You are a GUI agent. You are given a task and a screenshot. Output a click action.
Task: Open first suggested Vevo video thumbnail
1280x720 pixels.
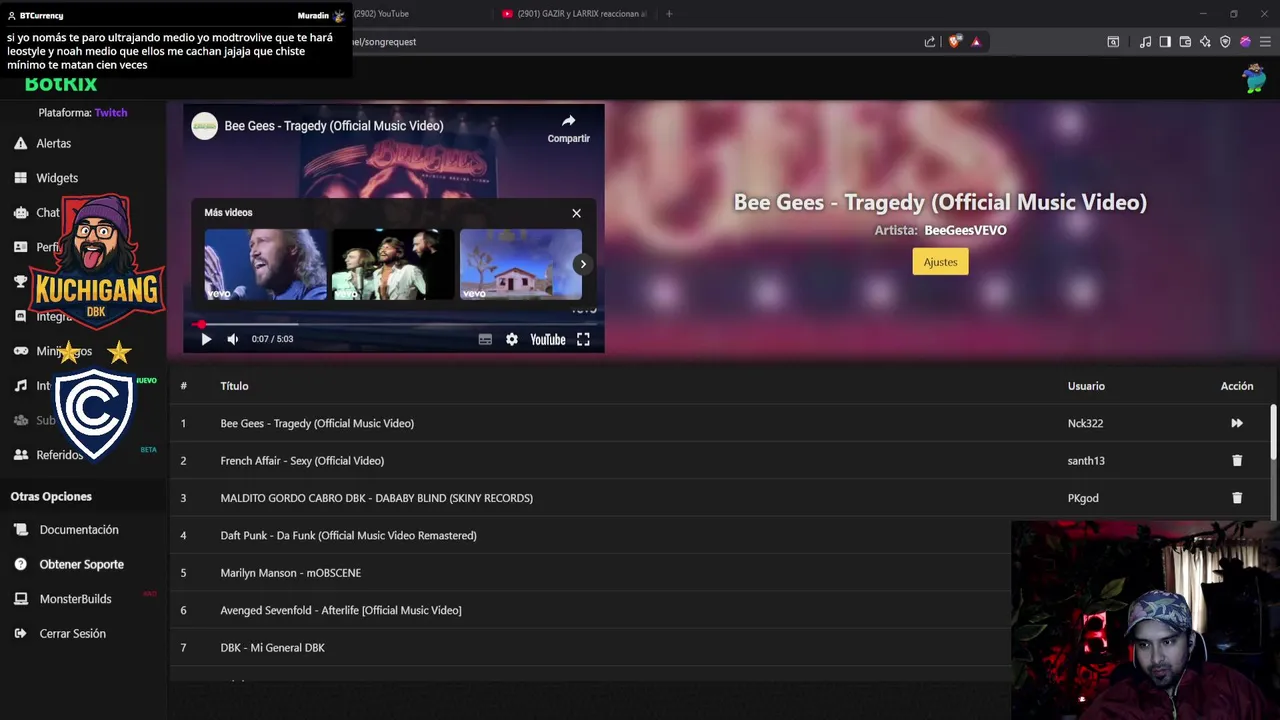[x=265, y=264]
